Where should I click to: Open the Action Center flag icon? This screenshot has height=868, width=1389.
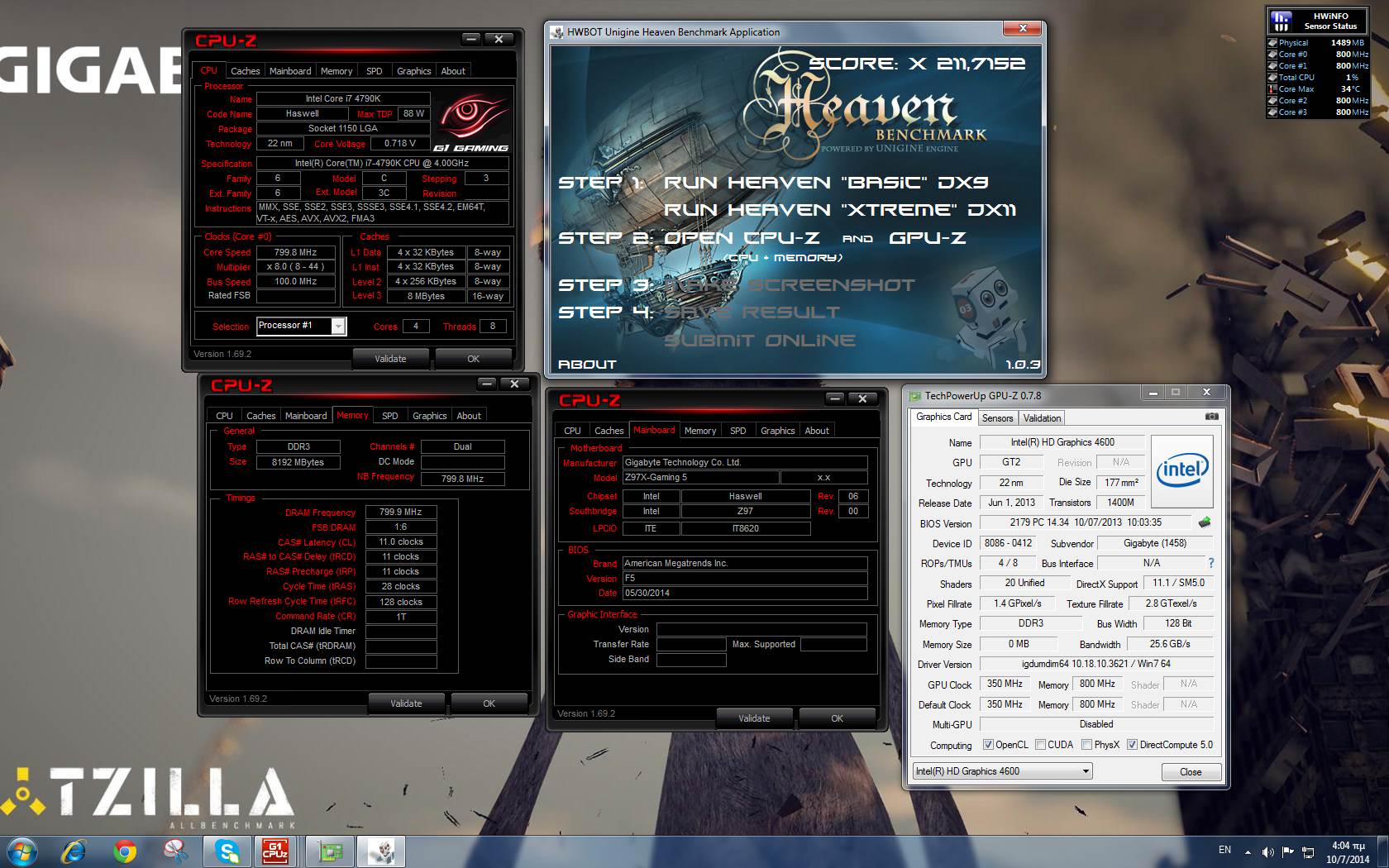tap(1287, 851)
